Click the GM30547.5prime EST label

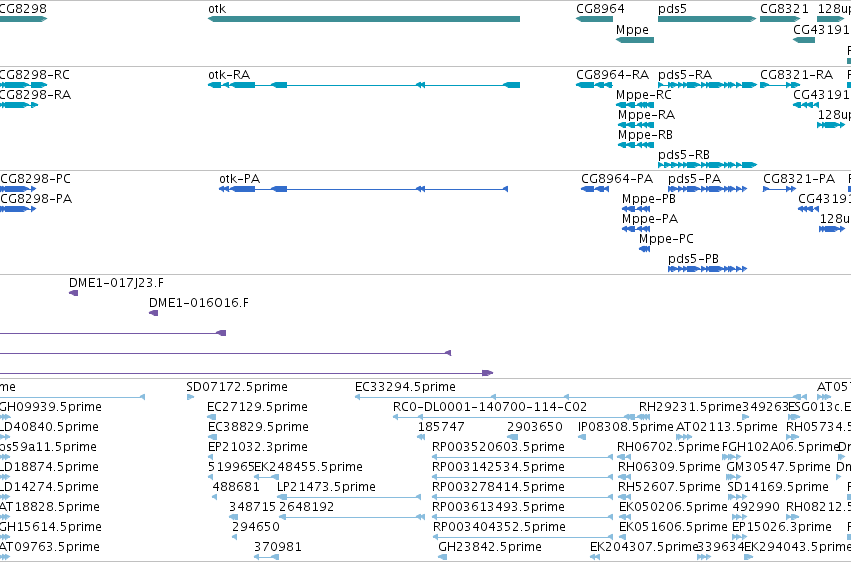[778, 468]
